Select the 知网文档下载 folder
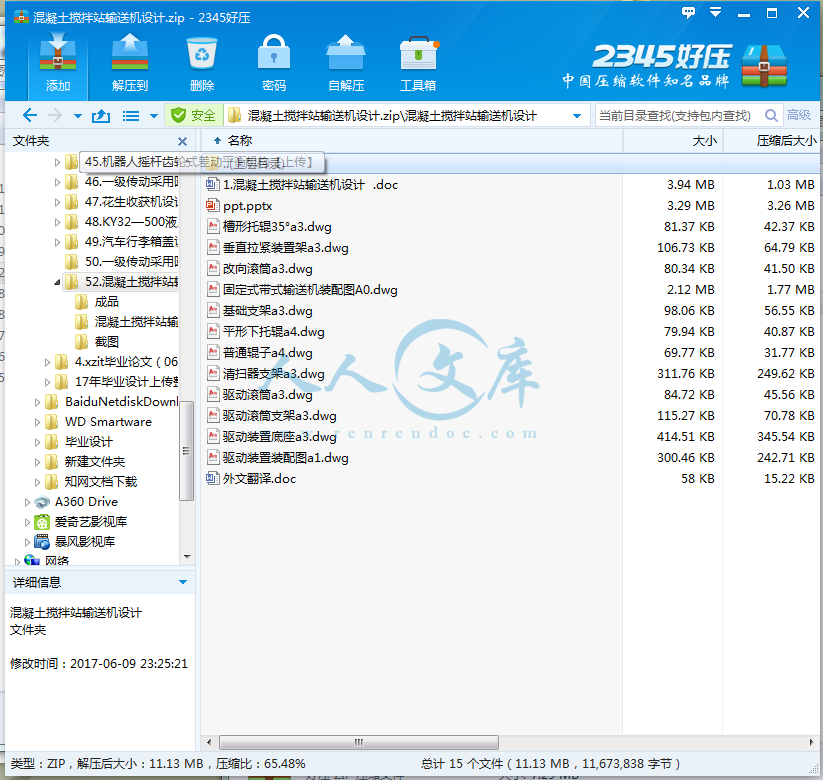Viewport: 823px width, 780px height. pyautogui.click(x=100, y=481)
